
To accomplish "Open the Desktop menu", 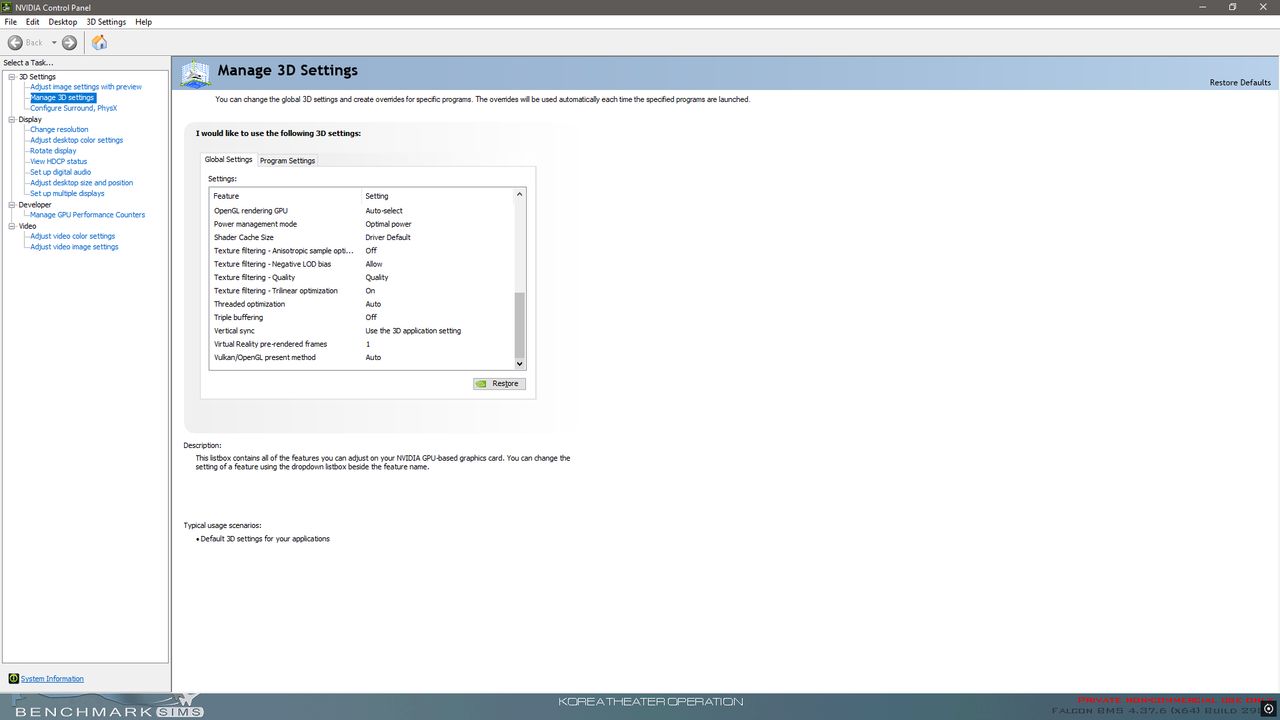I will (x=62, y=21).
